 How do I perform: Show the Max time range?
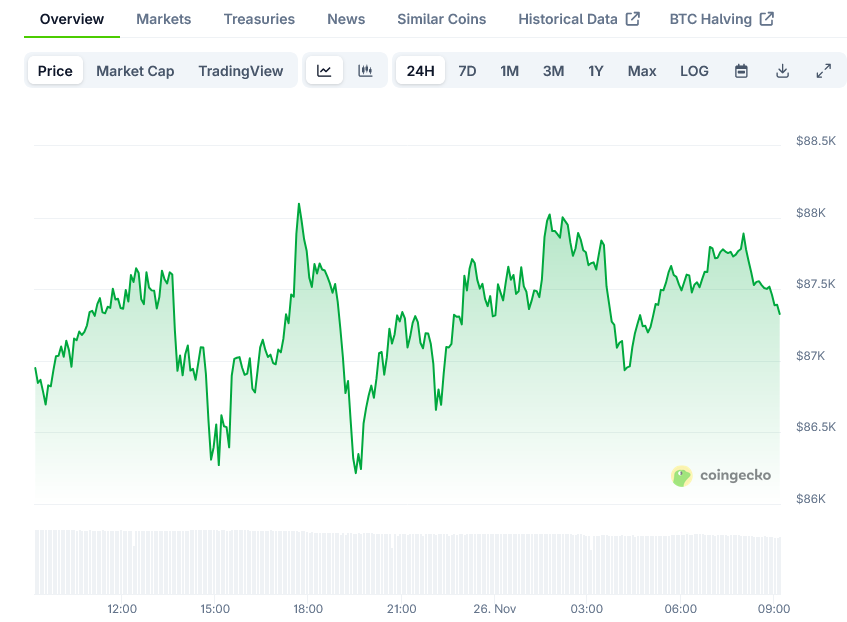642,71
